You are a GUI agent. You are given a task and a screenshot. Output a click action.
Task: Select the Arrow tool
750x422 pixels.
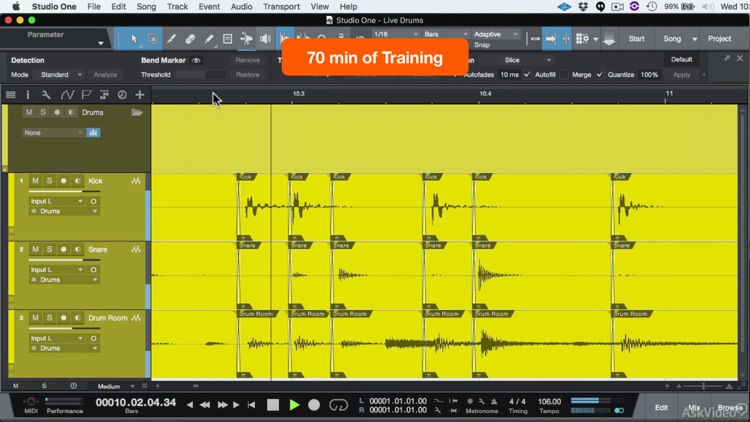coord(134,39)
